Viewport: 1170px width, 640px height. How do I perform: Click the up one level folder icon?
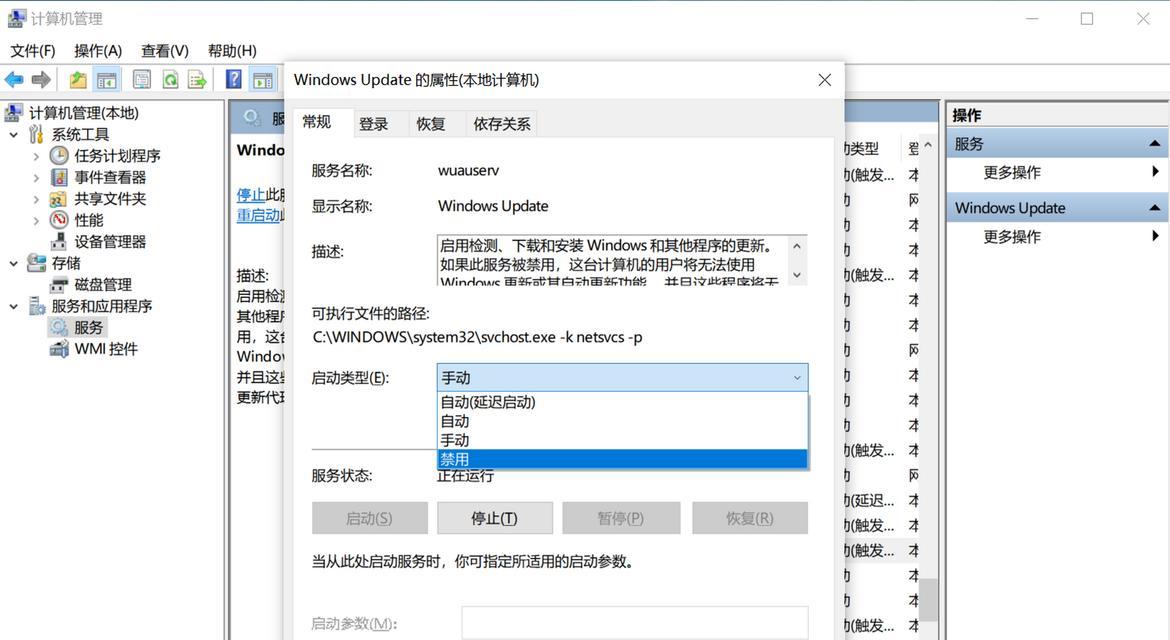(x=78, y=79)
